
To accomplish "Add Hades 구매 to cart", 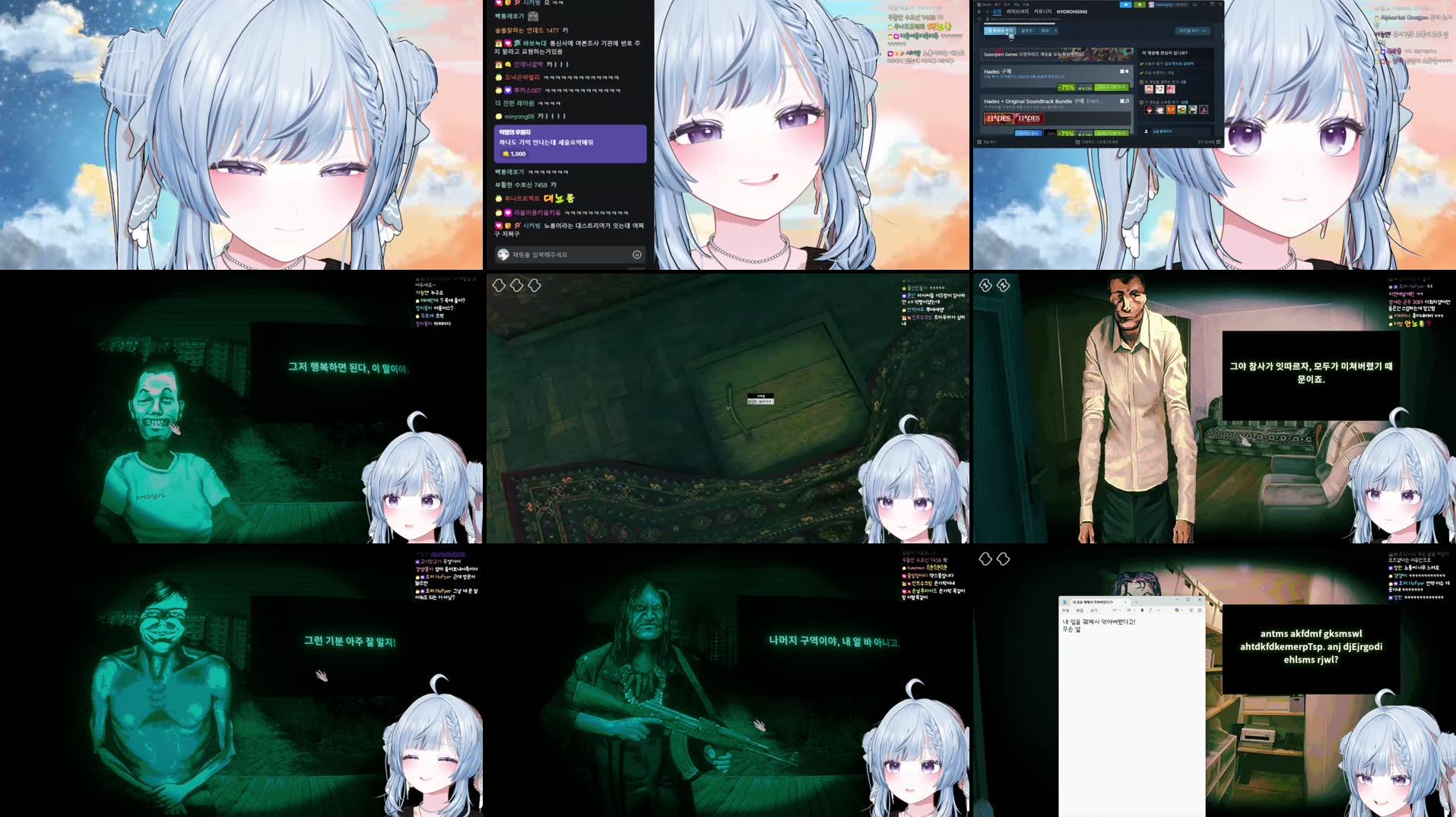I will pos(1112,87).
